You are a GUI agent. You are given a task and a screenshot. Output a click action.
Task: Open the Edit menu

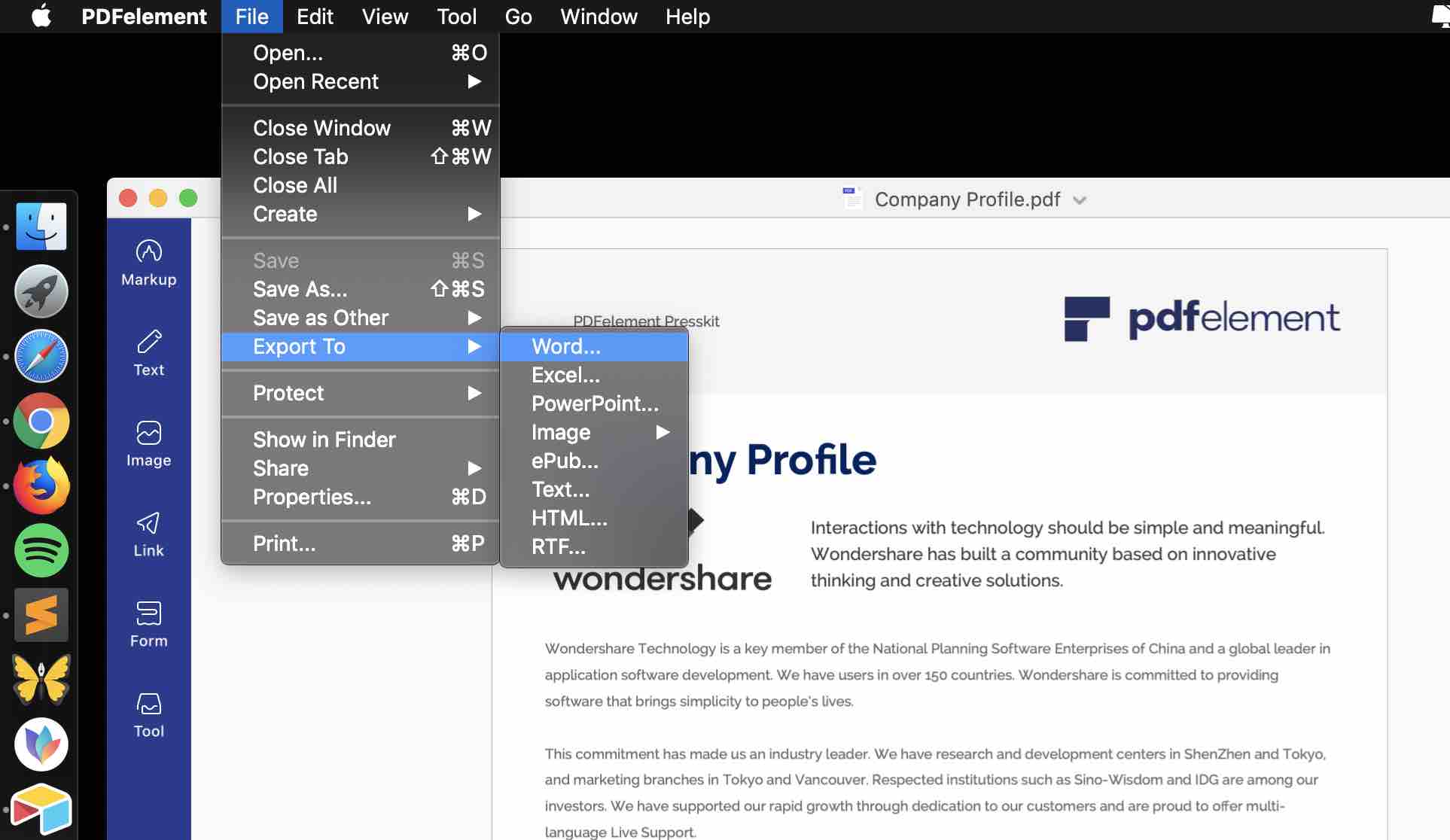[x=315, y=17]
